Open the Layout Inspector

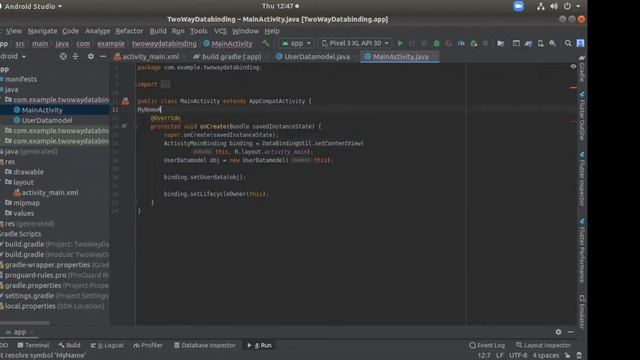pos(543,345)
